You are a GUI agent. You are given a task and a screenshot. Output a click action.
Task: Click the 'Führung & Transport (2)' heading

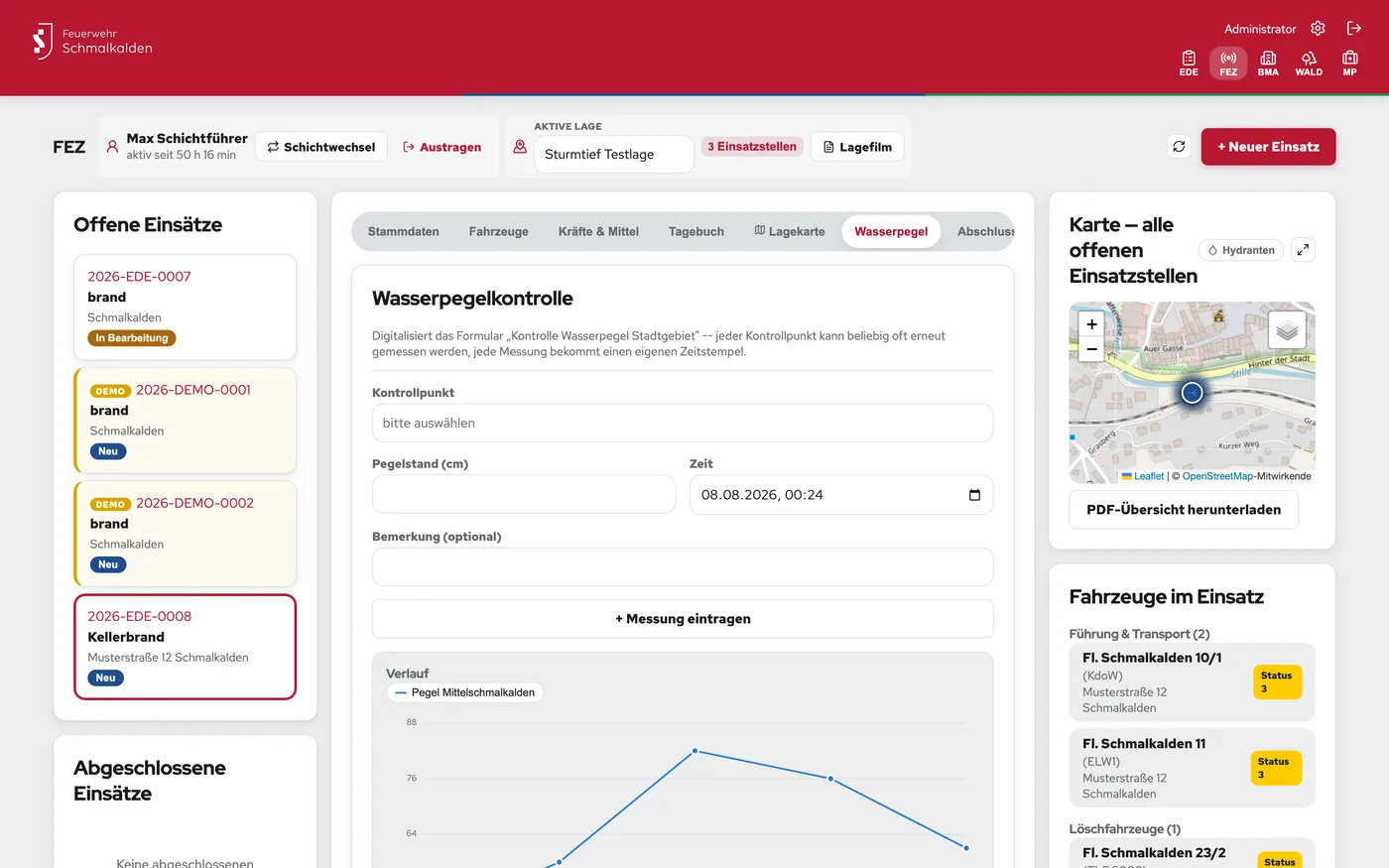click(1139, 634)
